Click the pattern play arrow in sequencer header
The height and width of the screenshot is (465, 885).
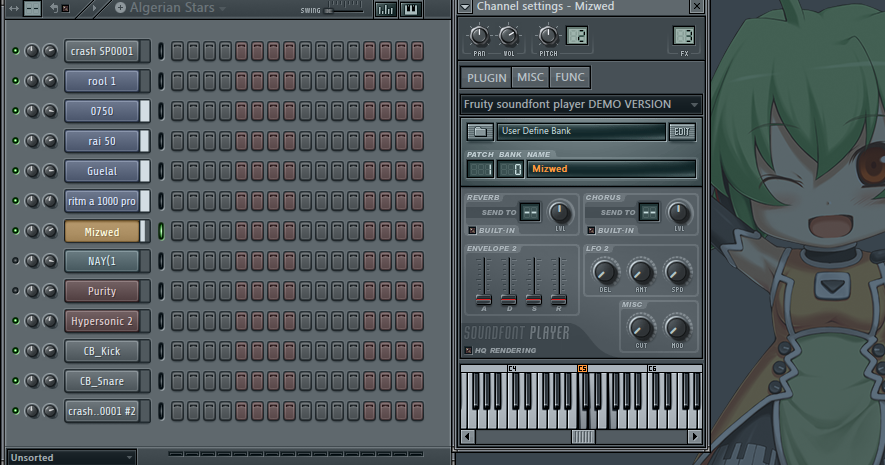(x=94, y=8)
